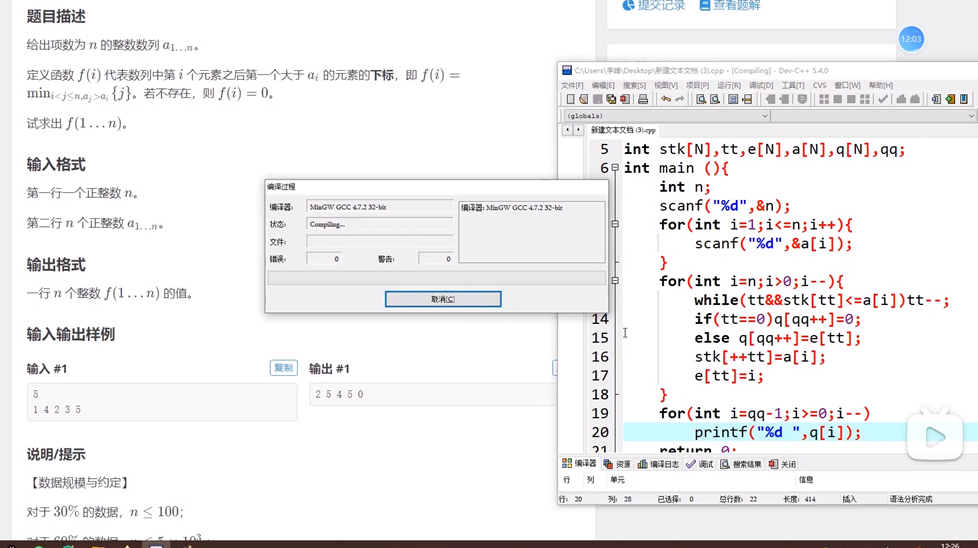978x548 pixels.
Task: Open the 工具[T] menu
Action: pos(793,85)
